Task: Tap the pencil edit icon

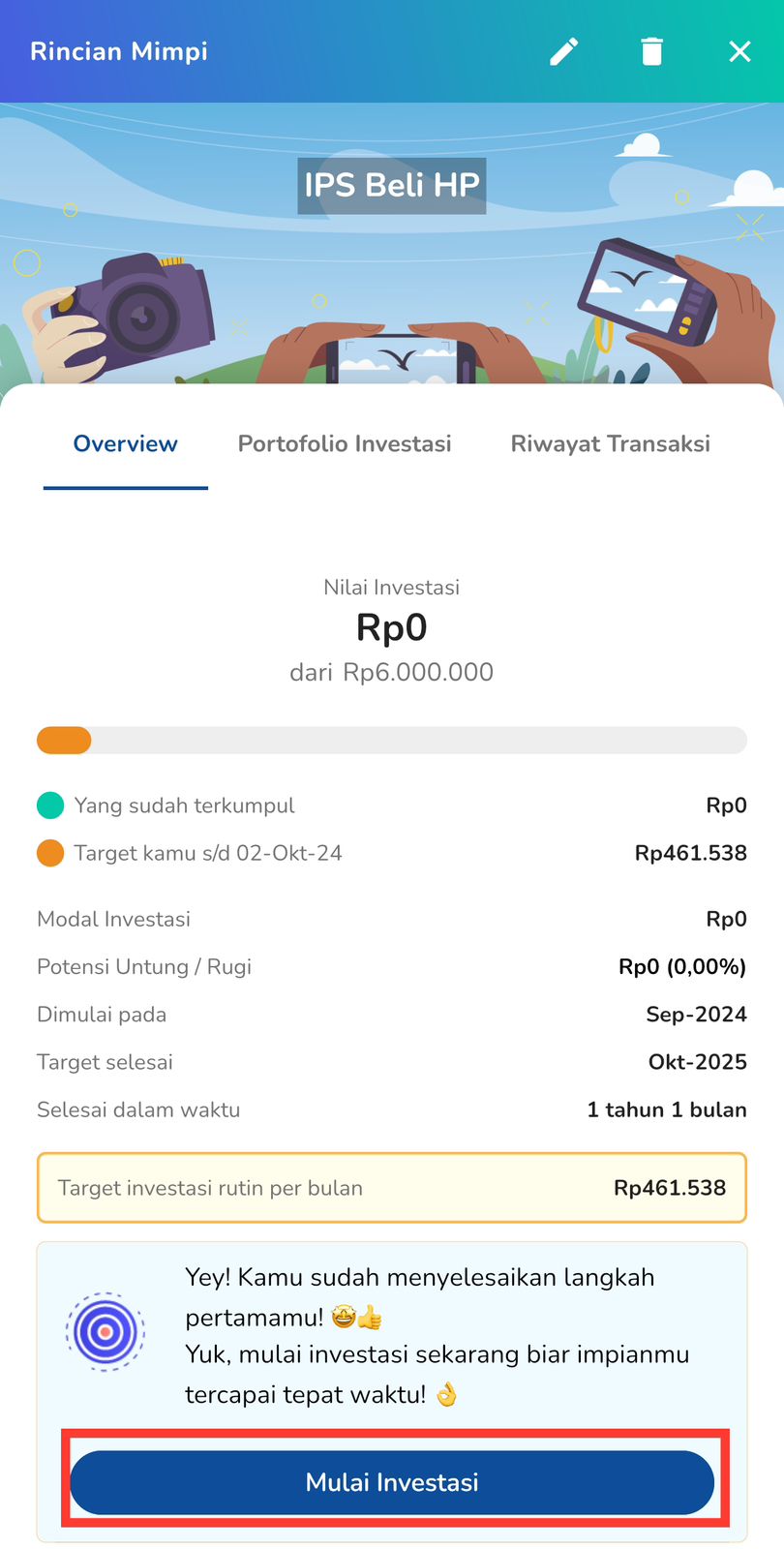Action: (564, 51)
